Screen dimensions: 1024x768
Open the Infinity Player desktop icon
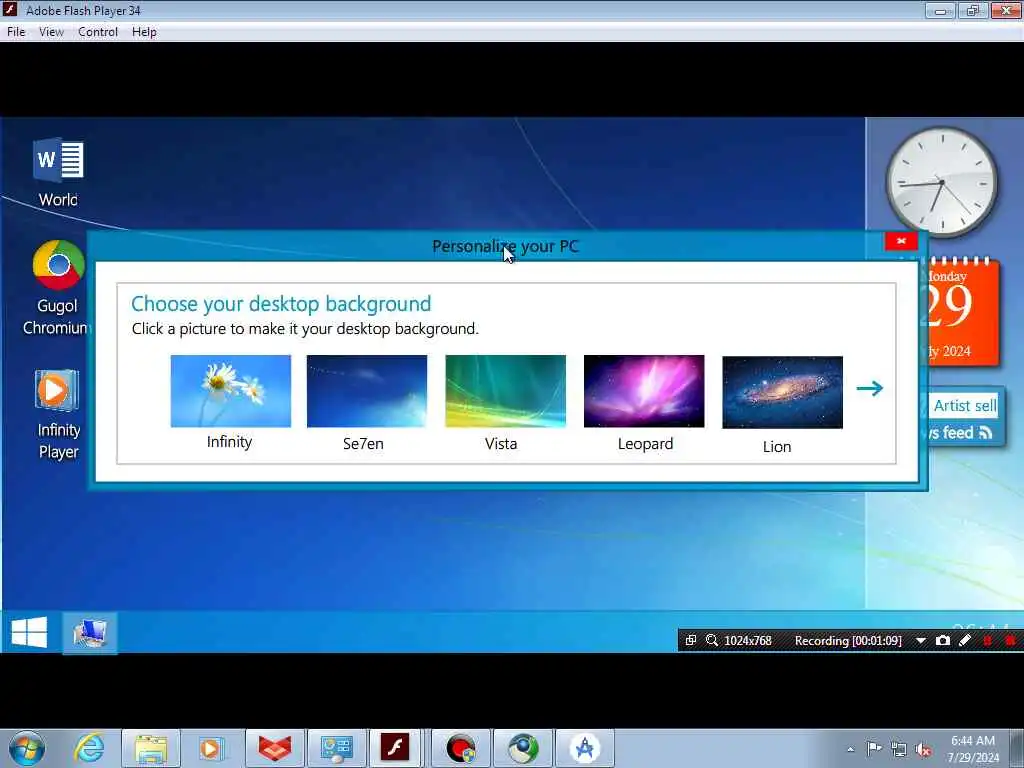57,414
